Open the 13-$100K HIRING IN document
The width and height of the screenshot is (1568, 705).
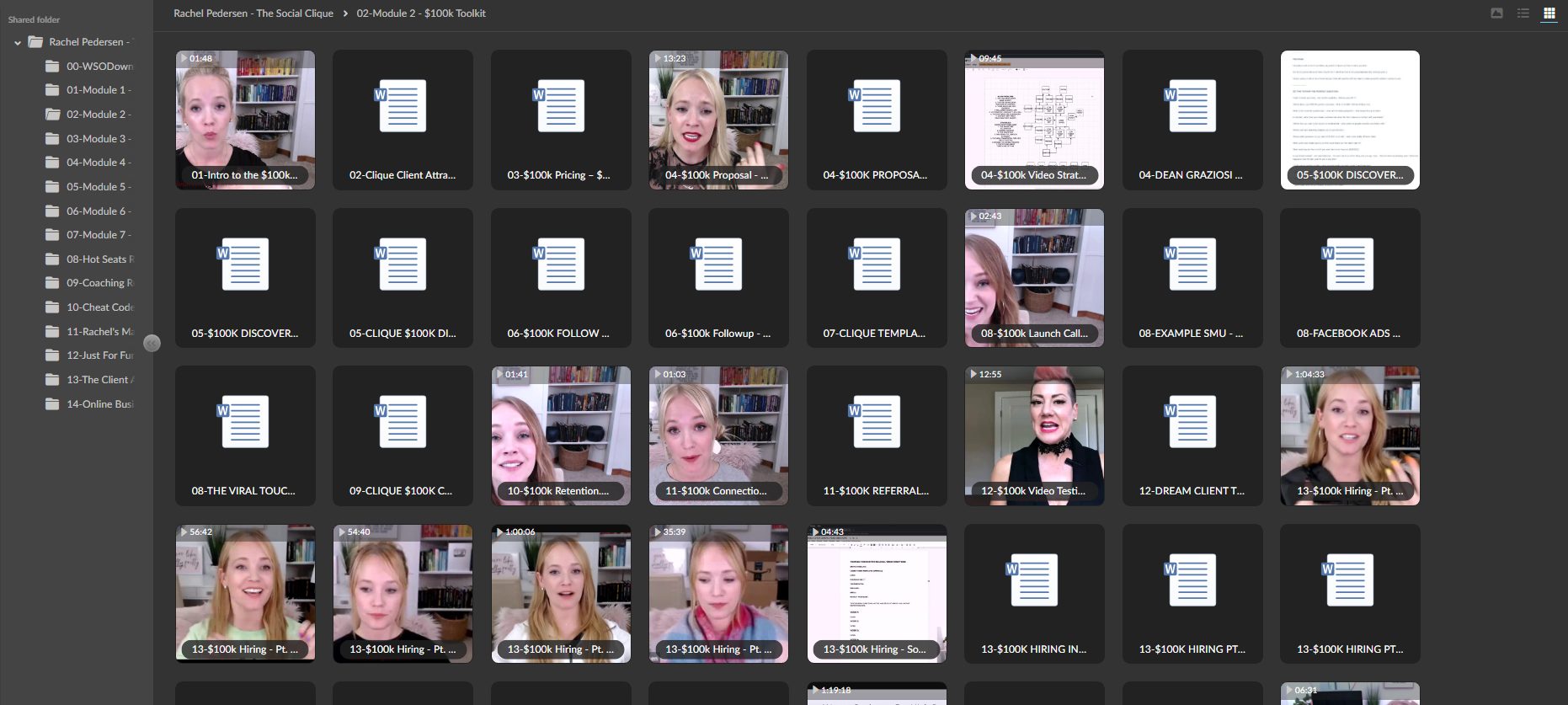coord(1034,594)
